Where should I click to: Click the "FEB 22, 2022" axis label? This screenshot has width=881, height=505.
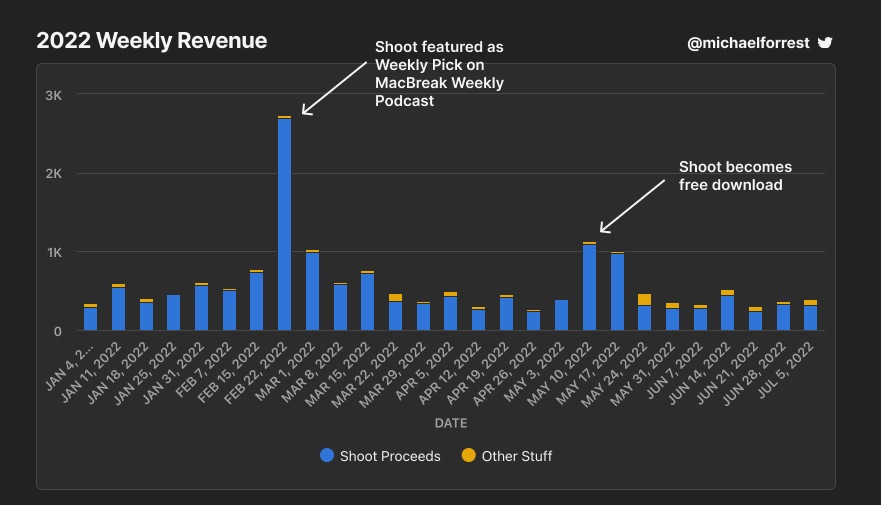256,373
